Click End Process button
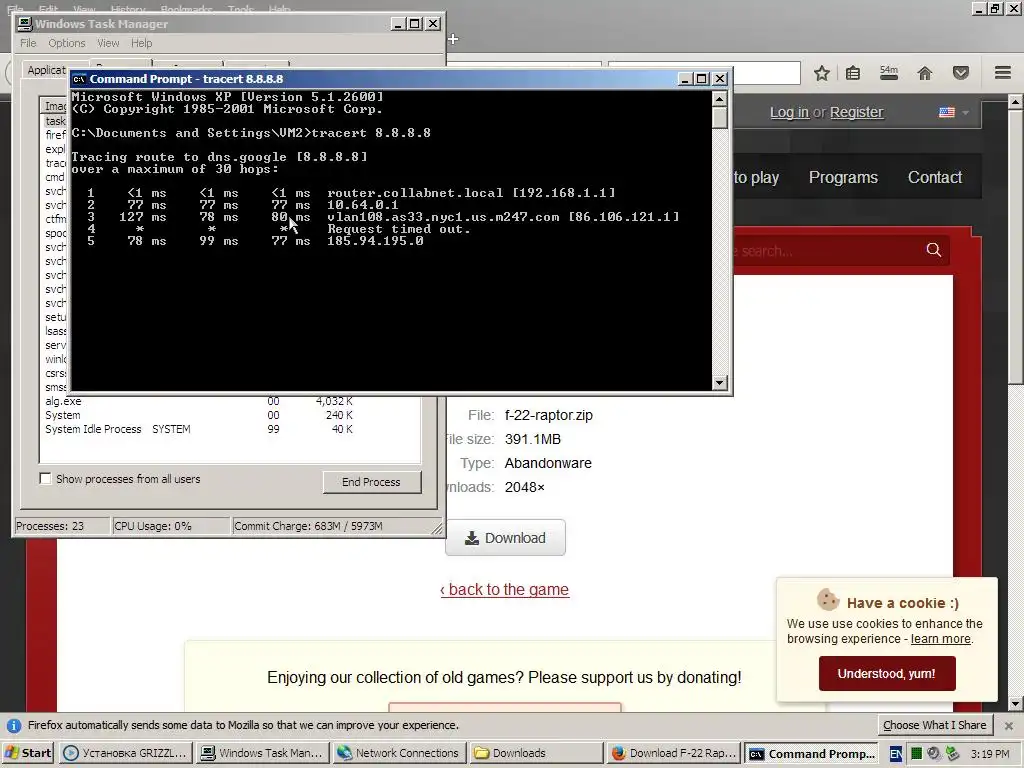1024x768 pixels. pos(372,482)
